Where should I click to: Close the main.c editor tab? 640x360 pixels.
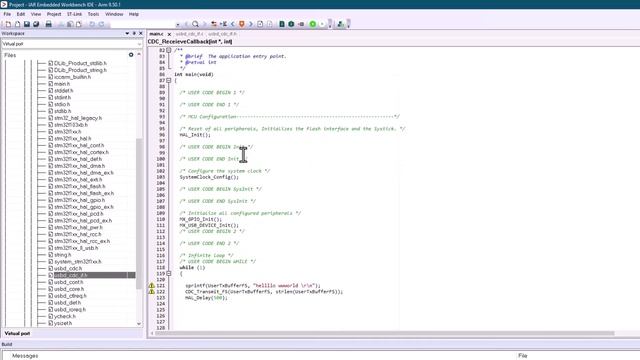click(169, 34)
